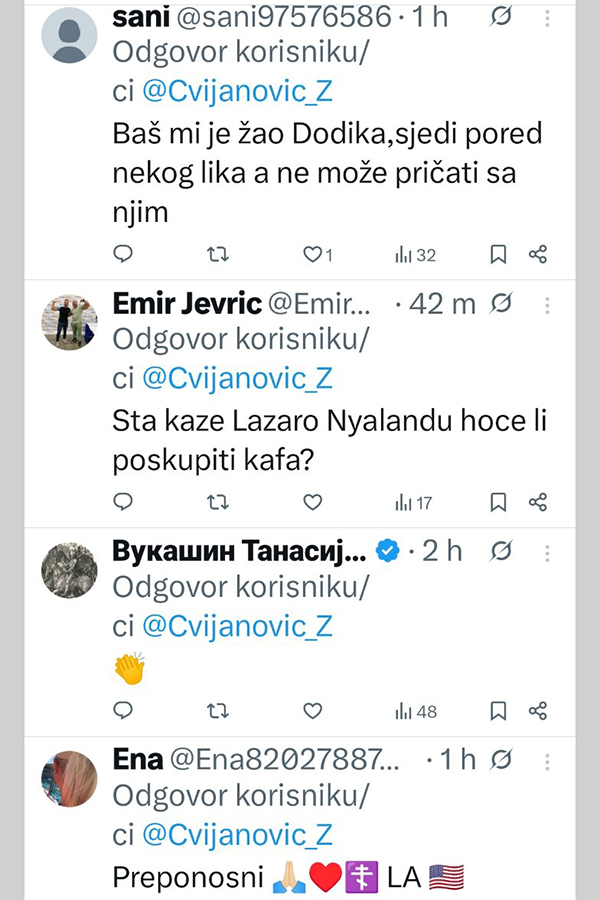
Task: Retweet sani's reply about Dodik
Action: tap(217, 254)
